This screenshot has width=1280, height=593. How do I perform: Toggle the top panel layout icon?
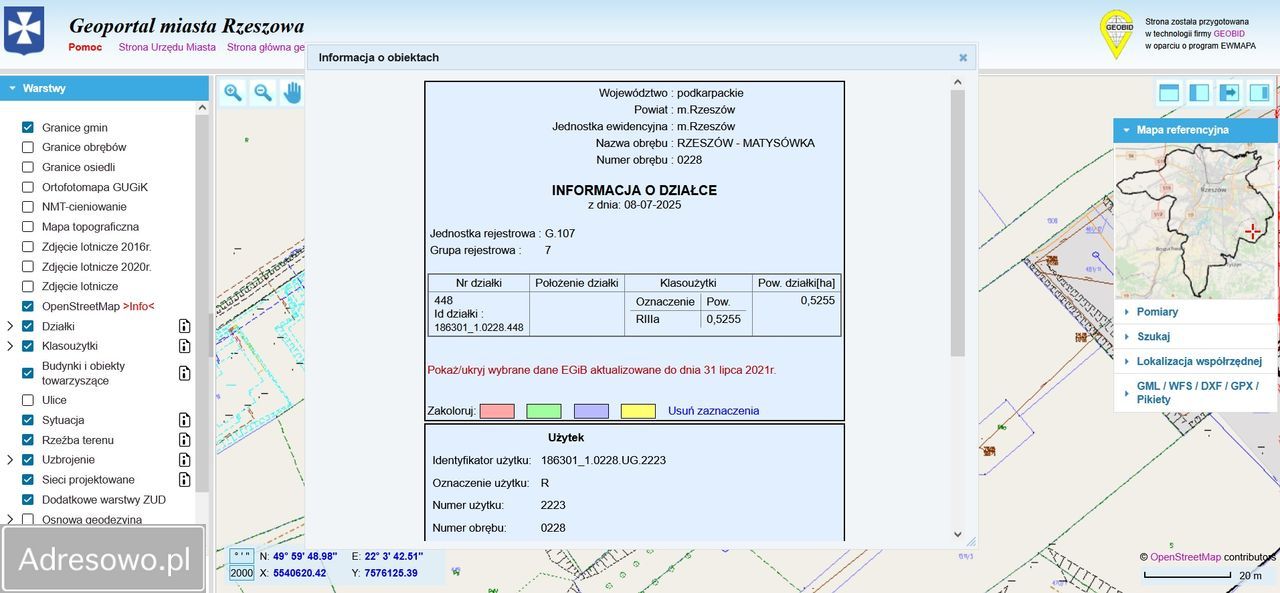(1168, 93)
